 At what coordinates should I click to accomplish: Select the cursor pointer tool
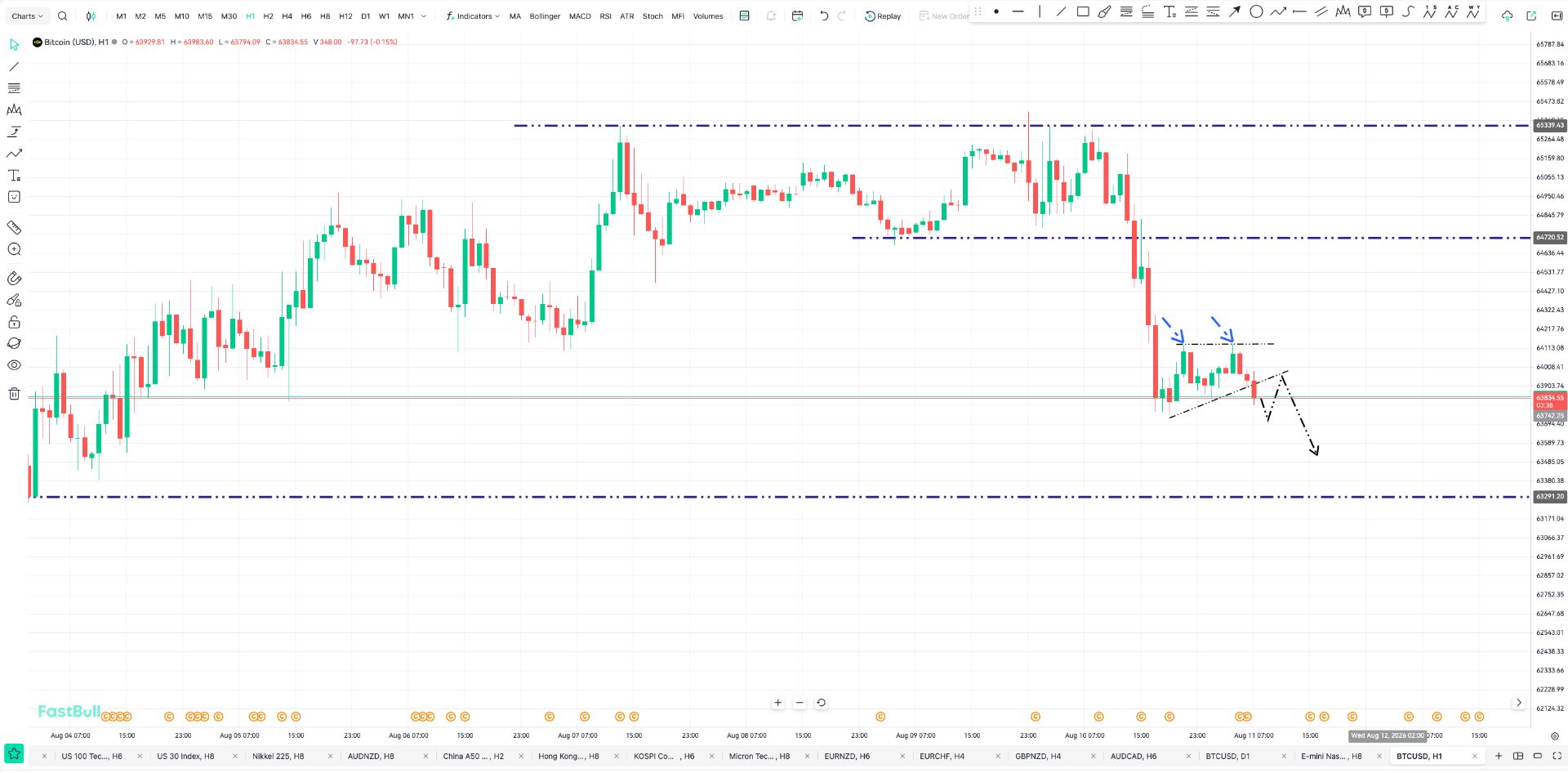[14, 45]
